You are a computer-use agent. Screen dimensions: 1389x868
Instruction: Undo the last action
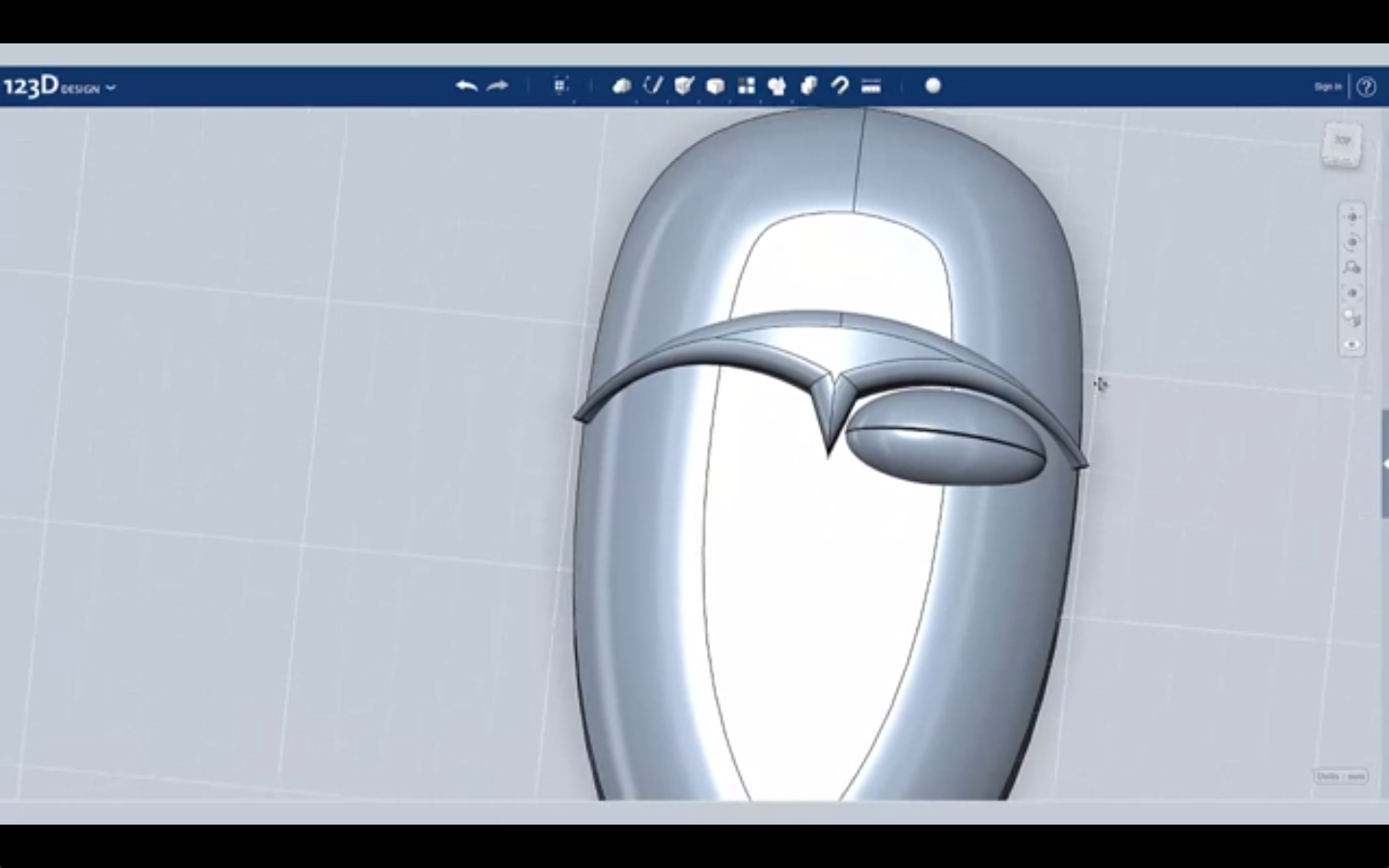pyautogui.click(x=467, y=86)
